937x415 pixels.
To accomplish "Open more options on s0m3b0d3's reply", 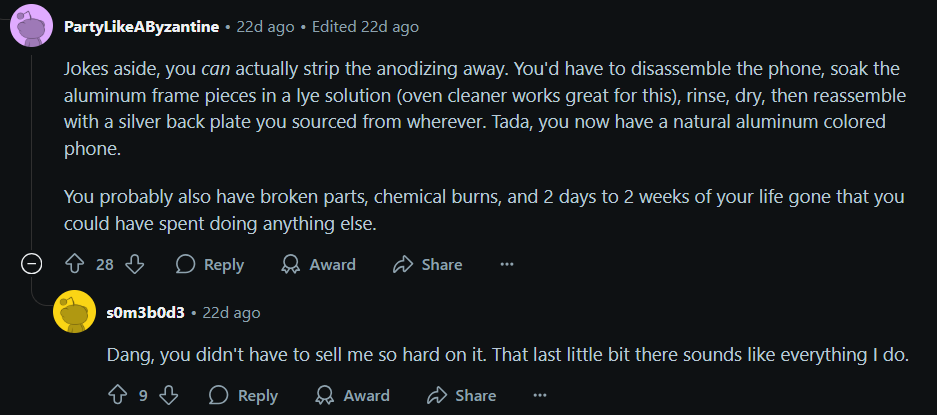I will (540, 395).
